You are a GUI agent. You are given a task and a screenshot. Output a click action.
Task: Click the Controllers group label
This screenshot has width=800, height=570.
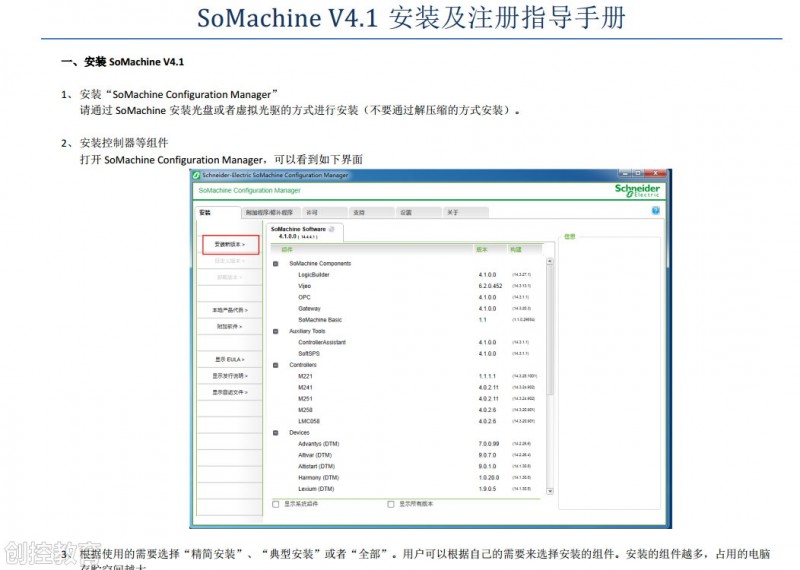[303, 365]
